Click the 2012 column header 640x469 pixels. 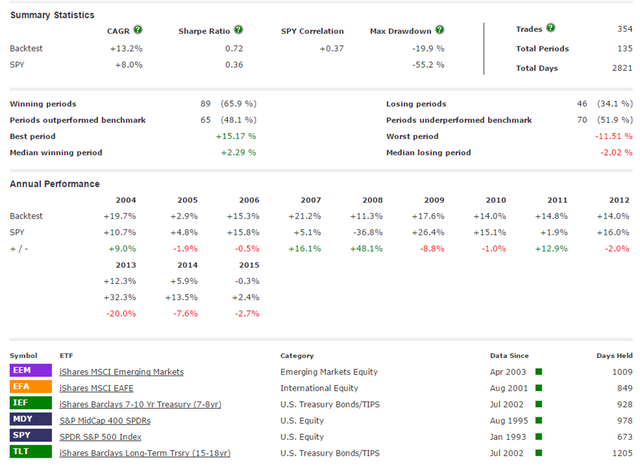click(619, 200)
